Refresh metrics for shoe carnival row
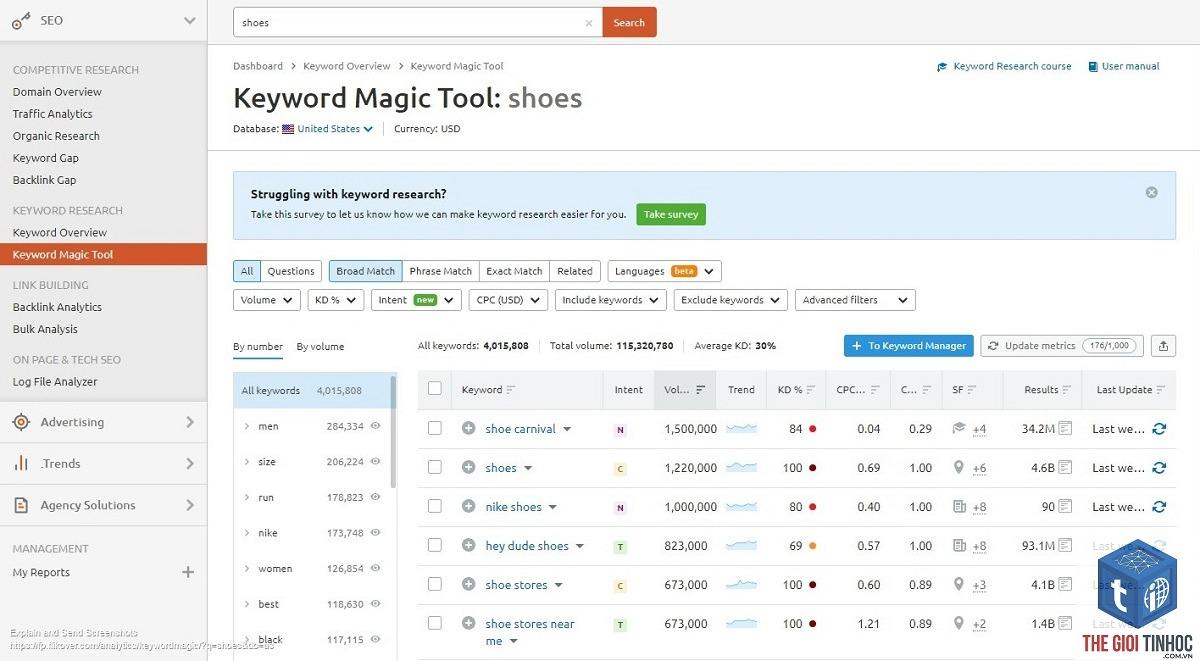 pos(1159,428)
